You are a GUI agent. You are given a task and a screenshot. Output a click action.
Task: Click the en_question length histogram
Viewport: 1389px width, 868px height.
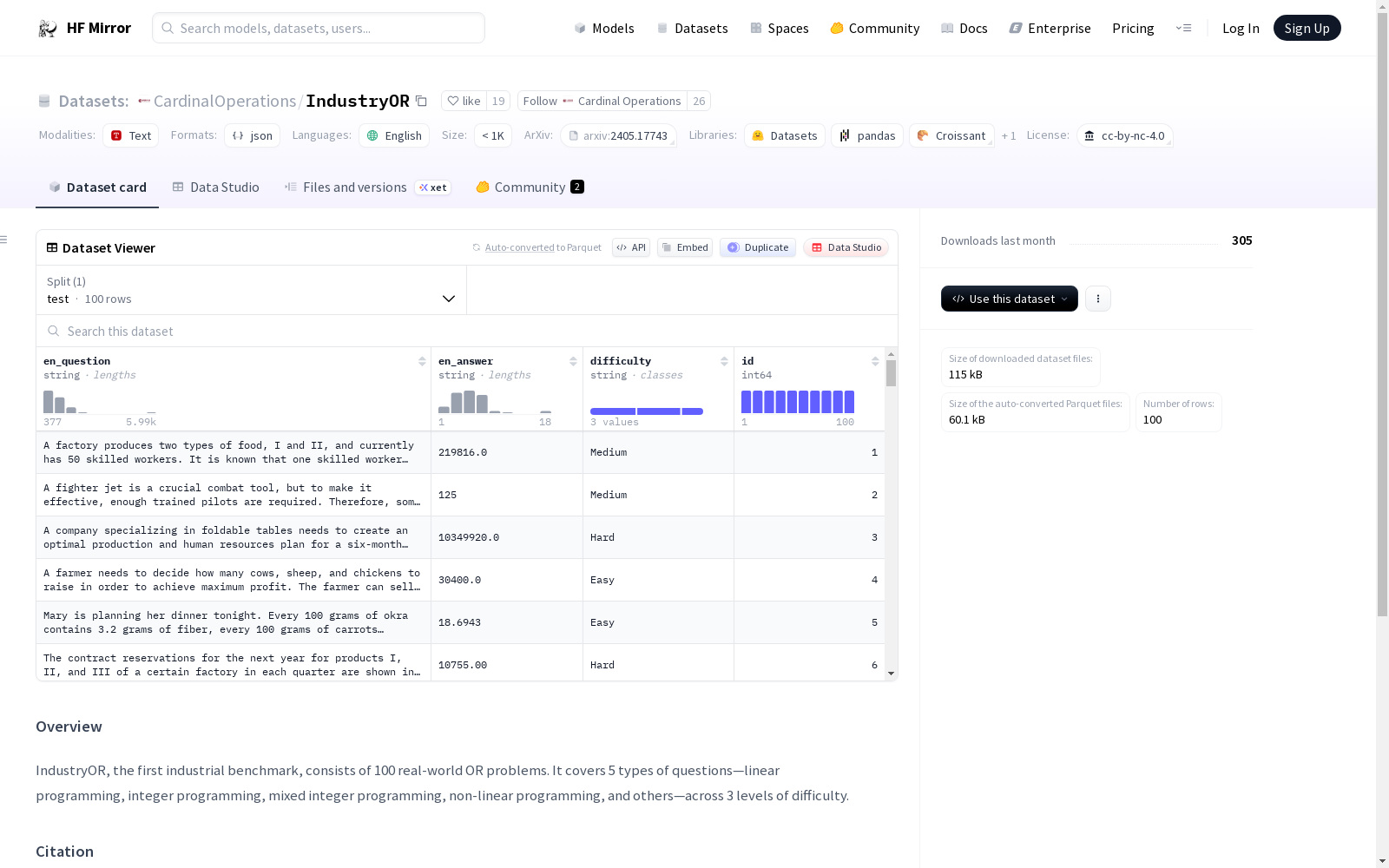click(100, 402)
